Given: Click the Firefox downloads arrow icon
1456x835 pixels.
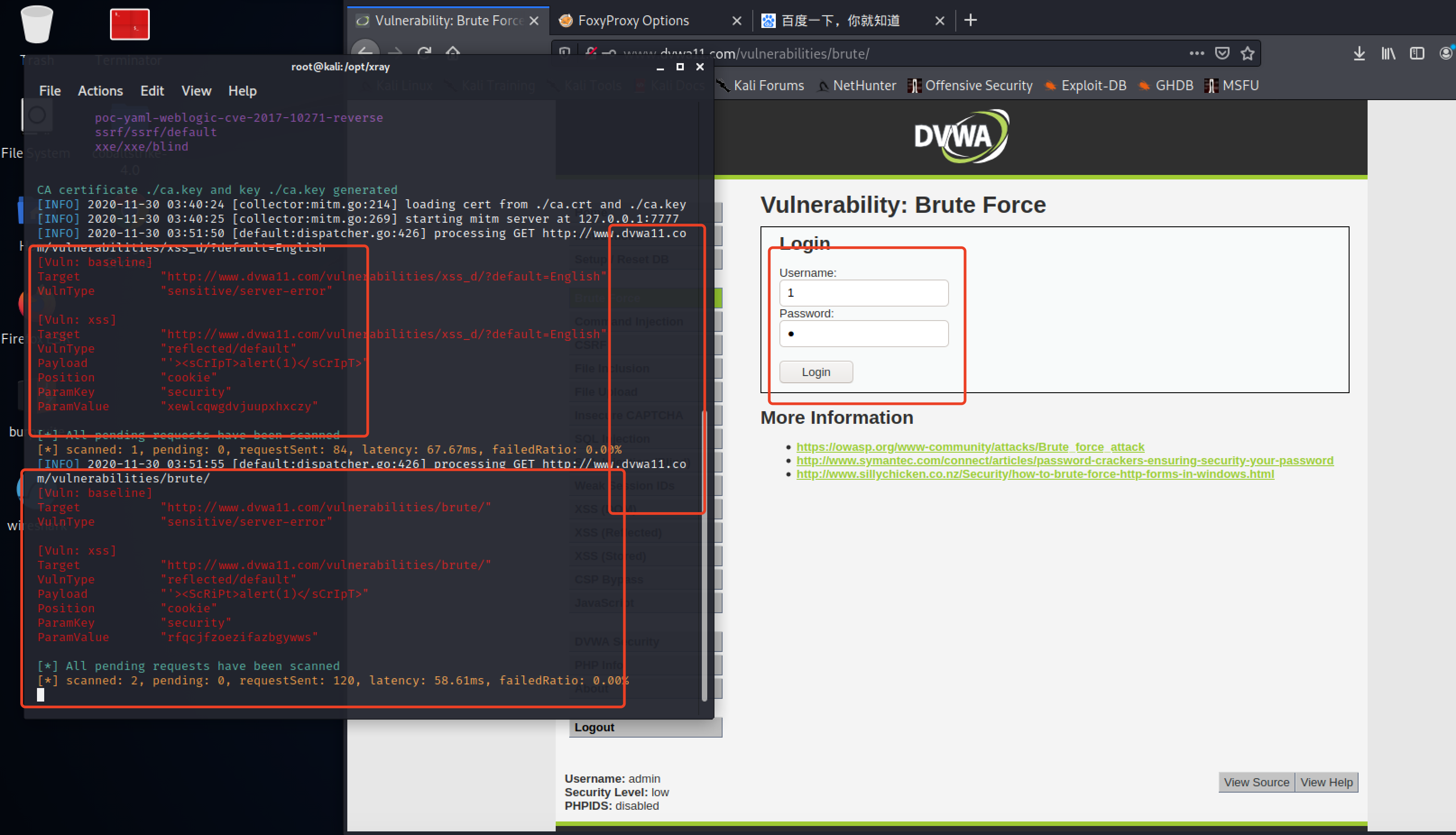Looking at the screenshot, I should pos(1359,53).
